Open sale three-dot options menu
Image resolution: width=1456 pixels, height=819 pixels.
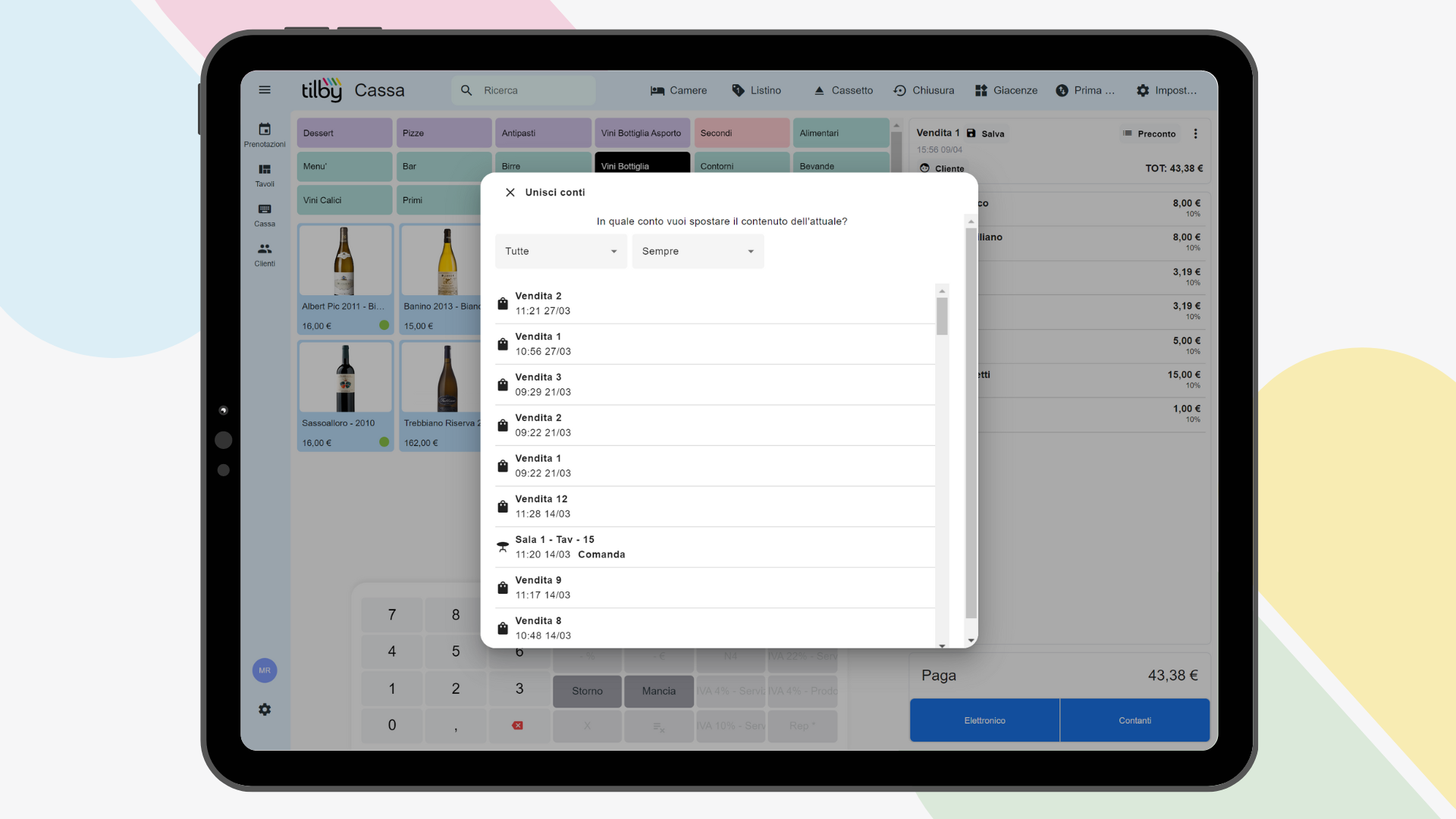(x=1196, y=133)
